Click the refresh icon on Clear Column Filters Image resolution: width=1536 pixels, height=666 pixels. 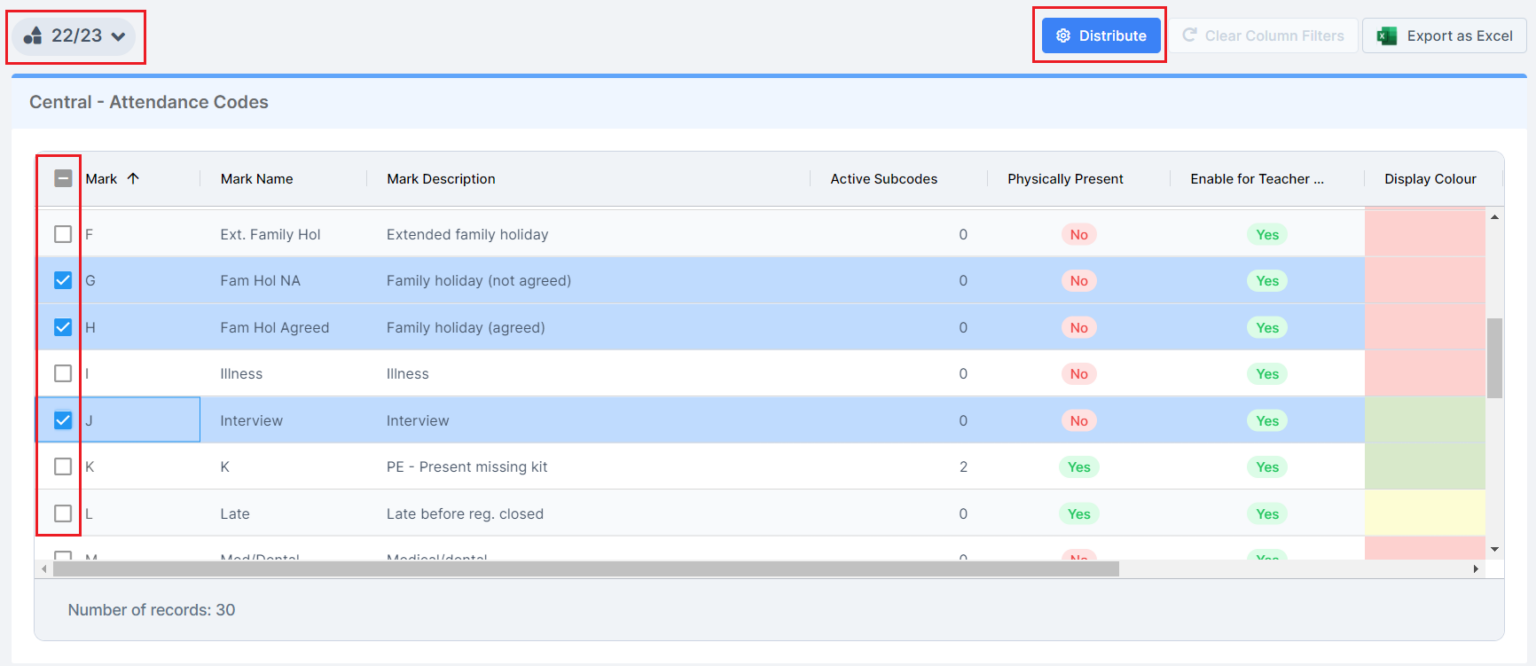(x=1190, y=34)
